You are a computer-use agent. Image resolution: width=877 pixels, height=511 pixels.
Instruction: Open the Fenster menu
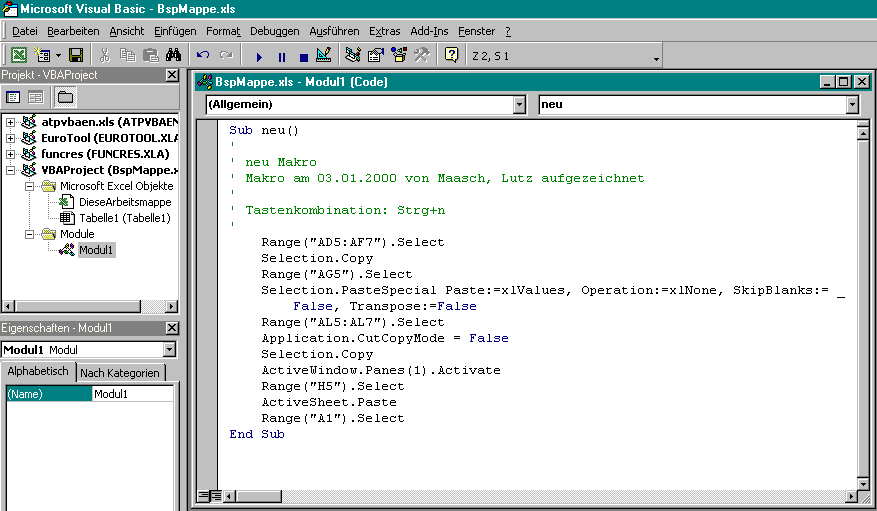pos(477,31)
